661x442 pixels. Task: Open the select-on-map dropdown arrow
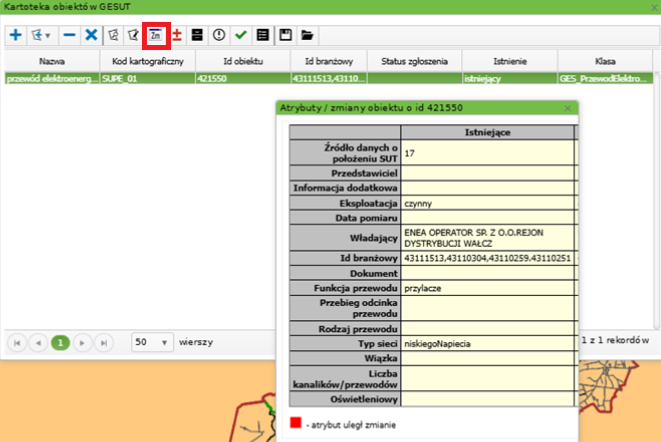tap(48, 36)
